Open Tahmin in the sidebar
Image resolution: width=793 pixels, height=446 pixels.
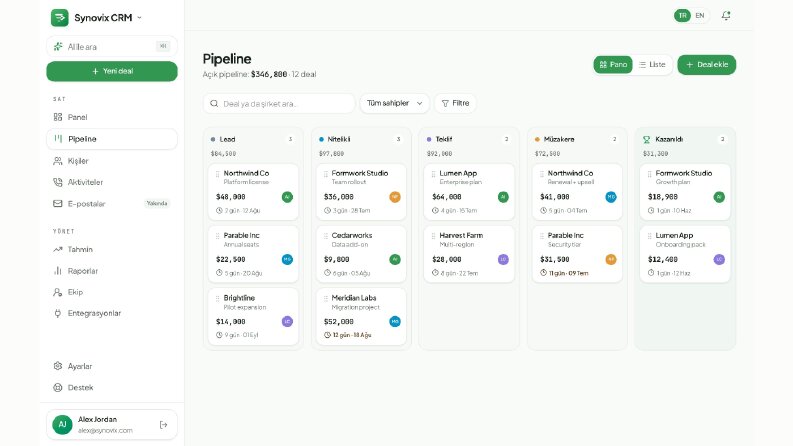pos(112,249)
